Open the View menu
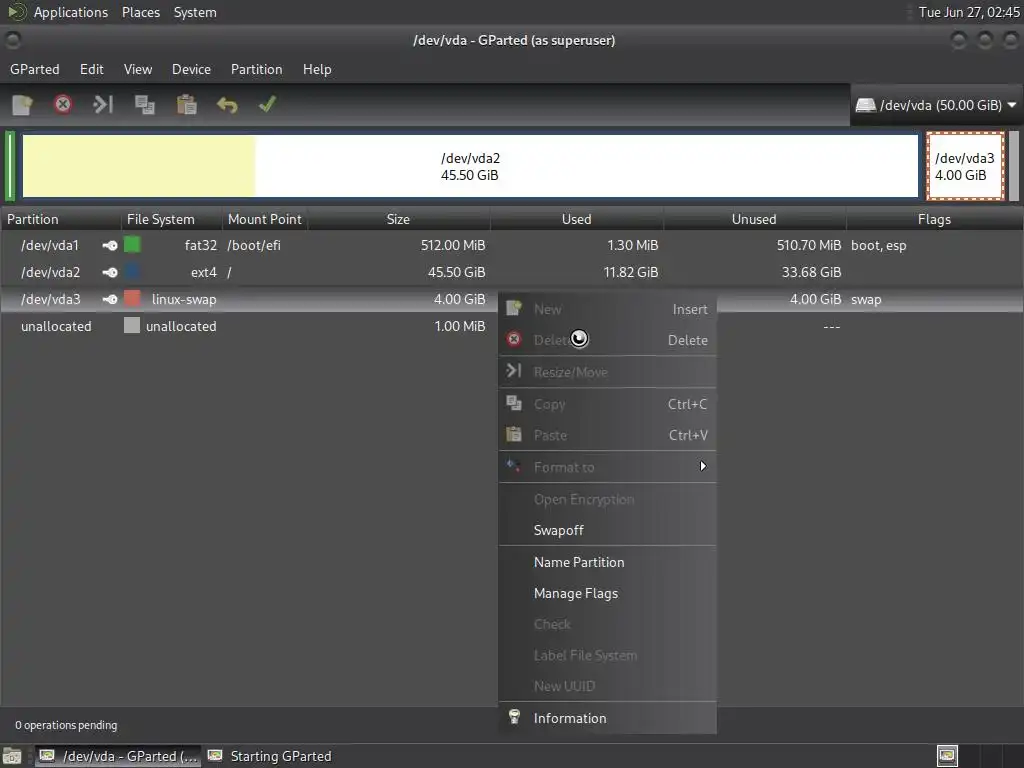Viewport: 1024px width, 768px height. coord(138,69)
